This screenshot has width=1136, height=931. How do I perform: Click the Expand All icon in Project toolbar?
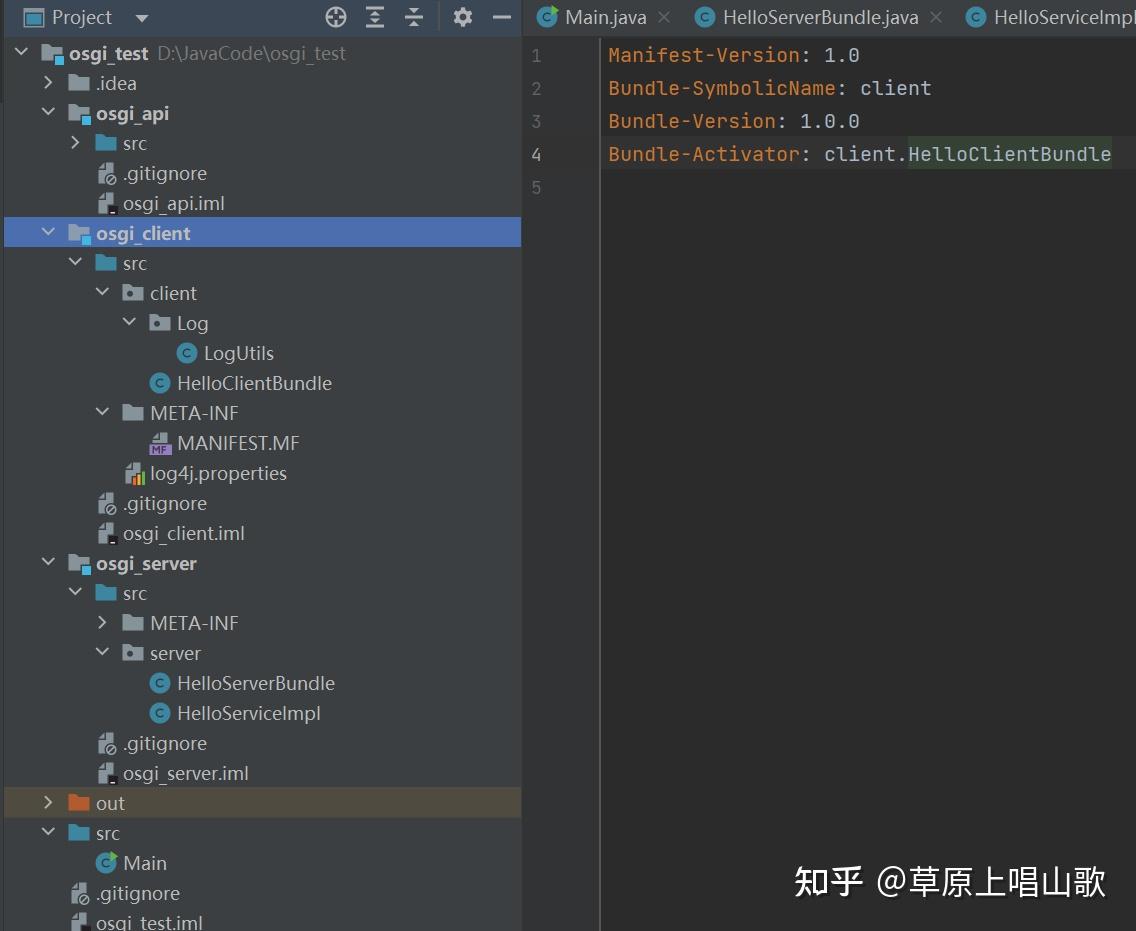(375, 17)
